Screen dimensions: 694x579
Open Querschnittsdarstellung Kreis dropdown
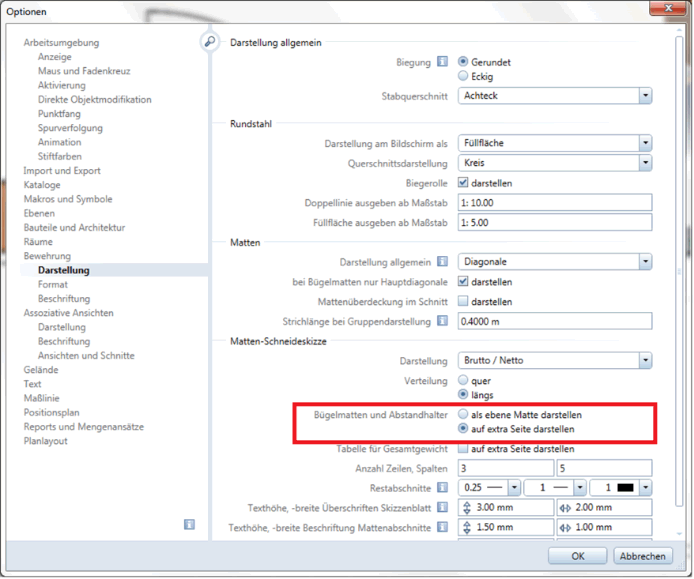pyautogui.click(x=645, y=162)
